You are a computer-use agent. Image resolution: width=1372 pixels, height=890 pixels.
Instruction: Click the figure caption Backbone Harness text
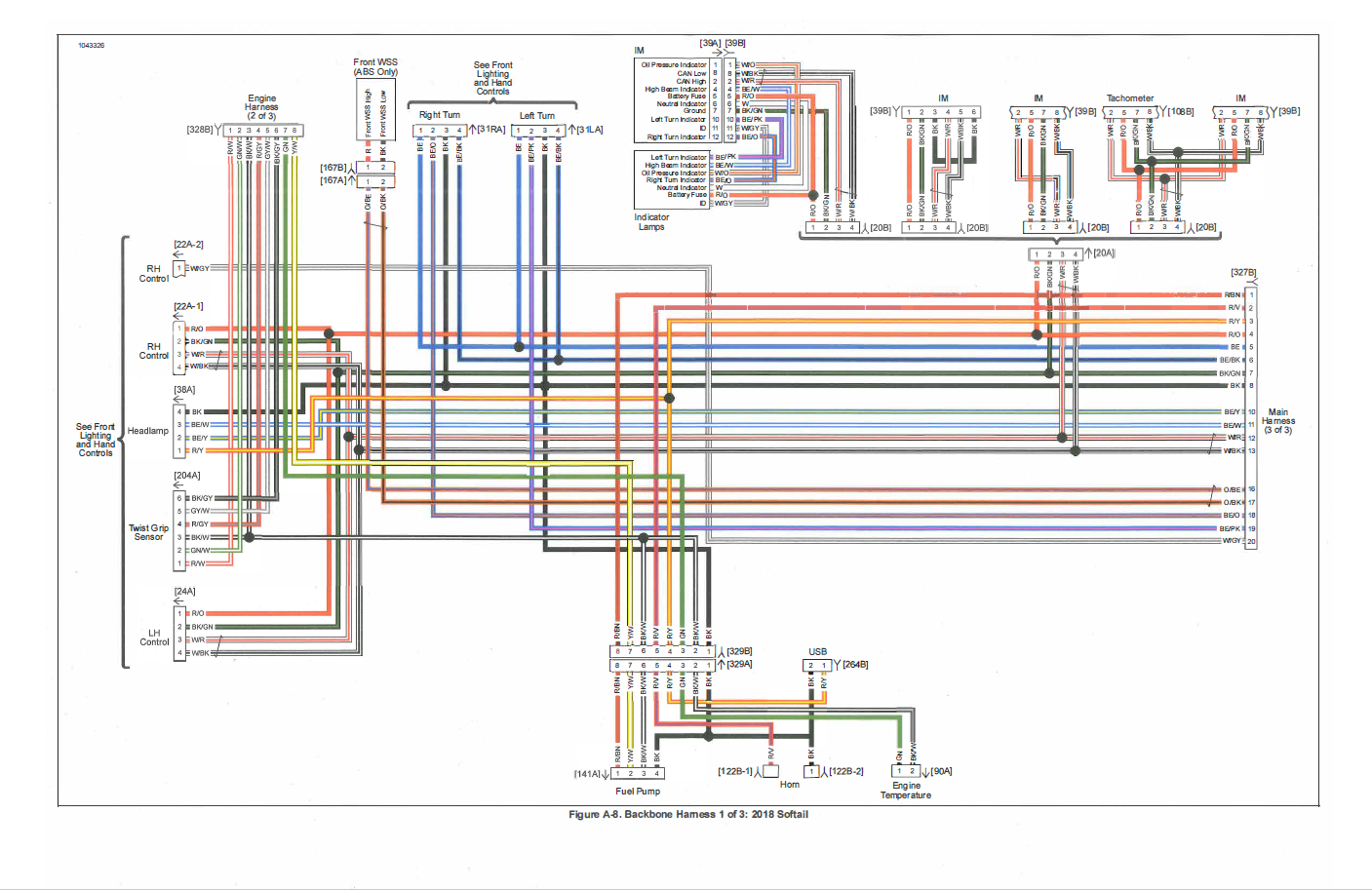[x=688, y=815]
